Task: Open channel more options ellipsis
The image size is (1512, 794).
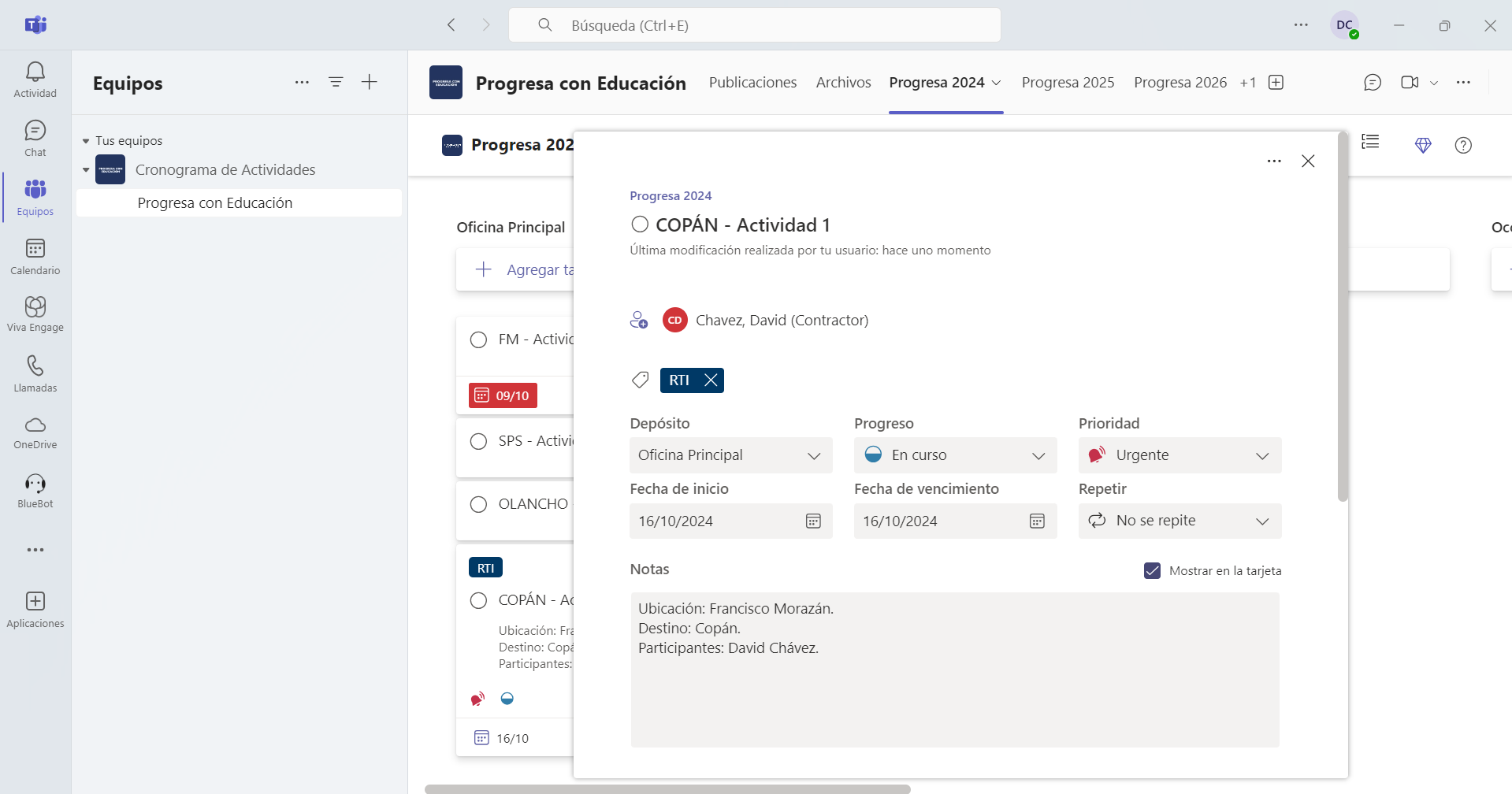Action: pos(1463,83)
